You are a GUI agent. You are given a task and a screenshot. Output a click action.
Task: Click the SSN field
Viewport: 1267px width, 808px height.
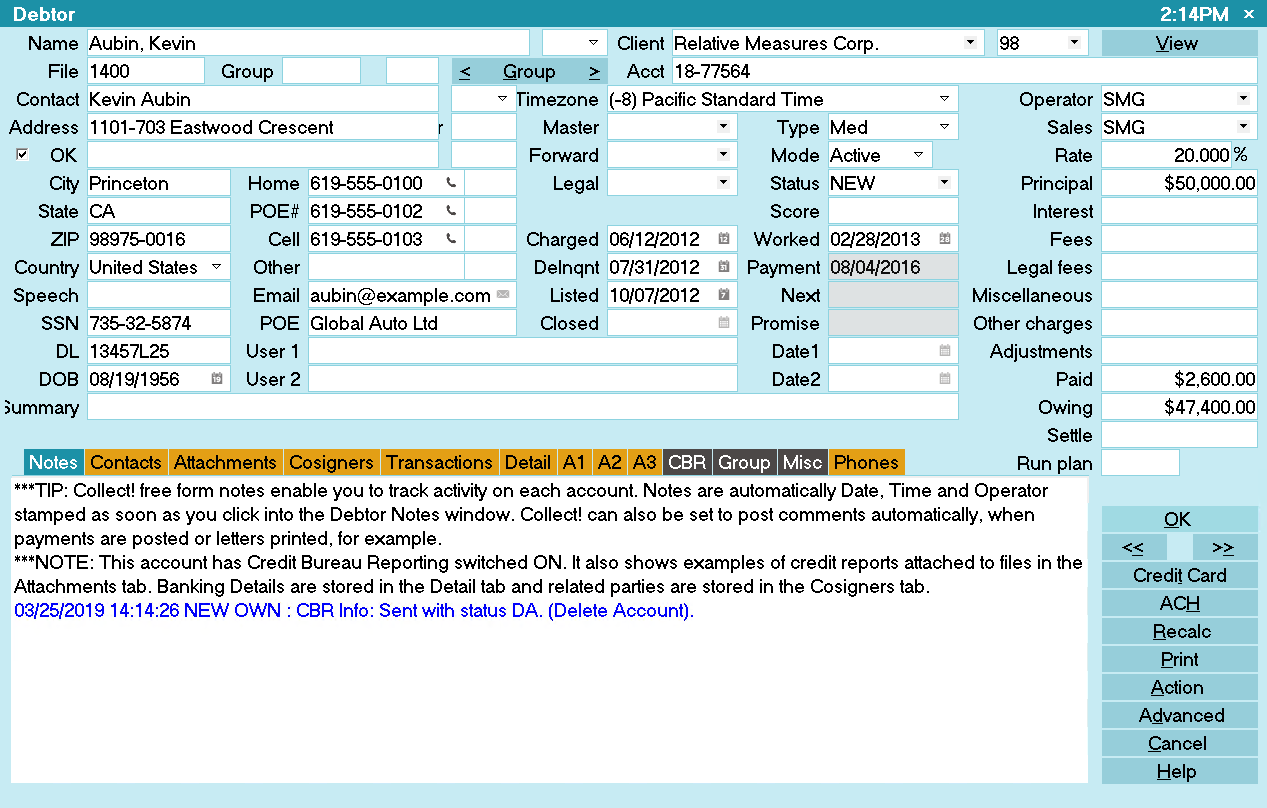coord(159,323)
